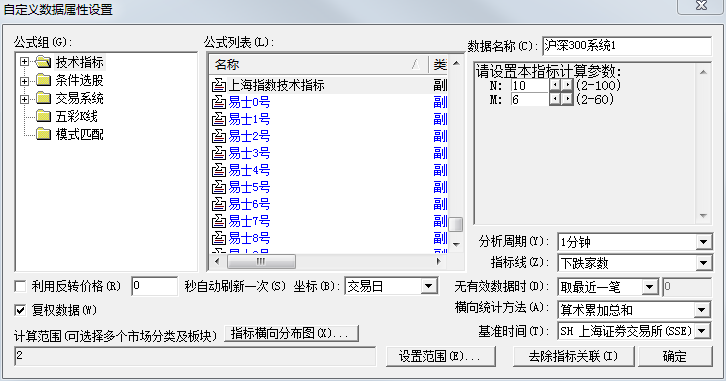Select 易士7号 in the formula list

point(249,221)
